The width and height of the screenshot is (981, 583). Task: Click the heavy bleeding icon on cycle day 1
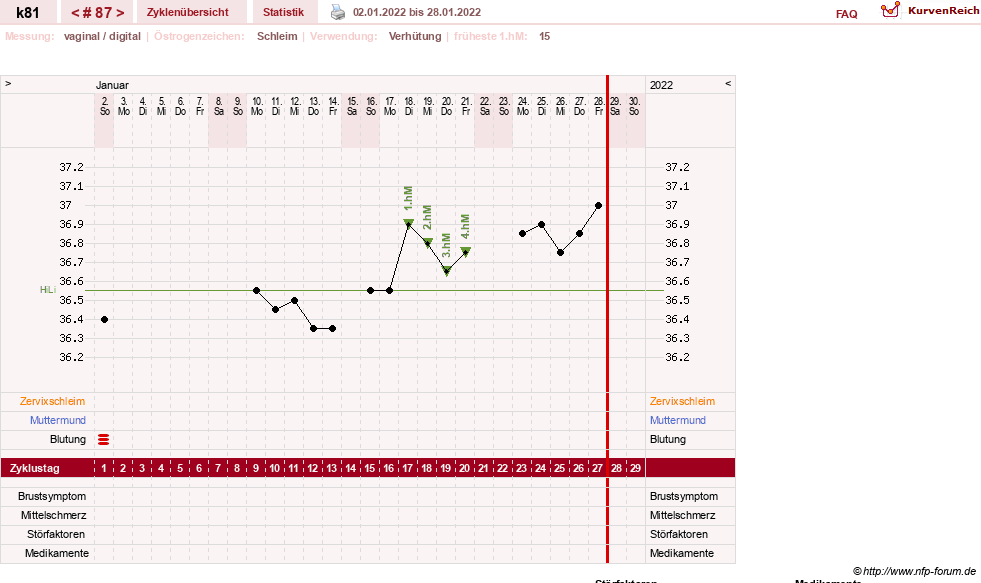click(x=104, y=440)
